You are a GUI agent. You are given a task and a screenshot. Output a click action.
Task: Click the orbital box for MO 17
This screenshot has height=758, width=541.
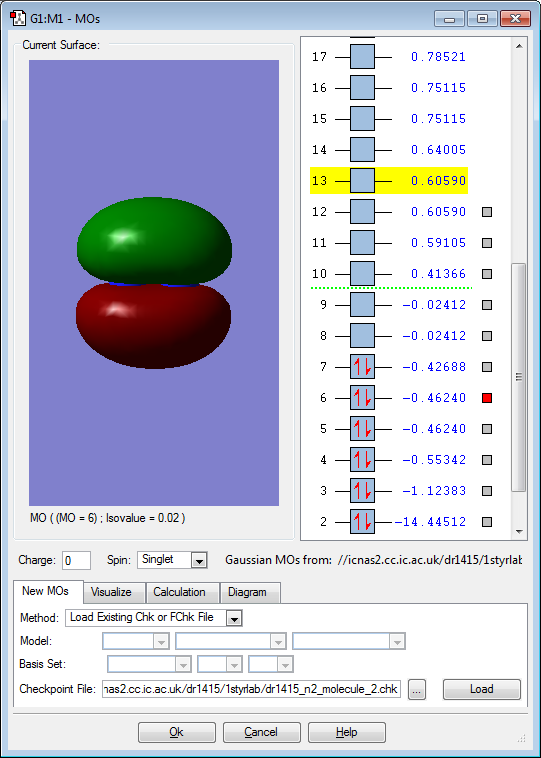pyautogui.click(x=362, y=57)
